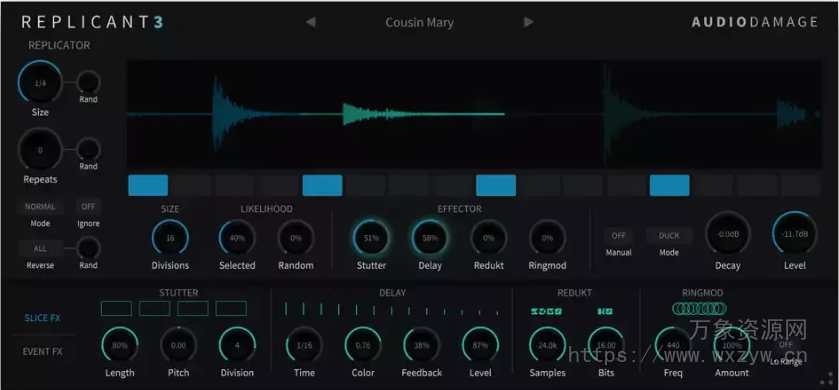The width and height of the screenshot is (839, 390).
Task: Click the Redukt sample-rate icons above Samples
Action: [546, 311]
